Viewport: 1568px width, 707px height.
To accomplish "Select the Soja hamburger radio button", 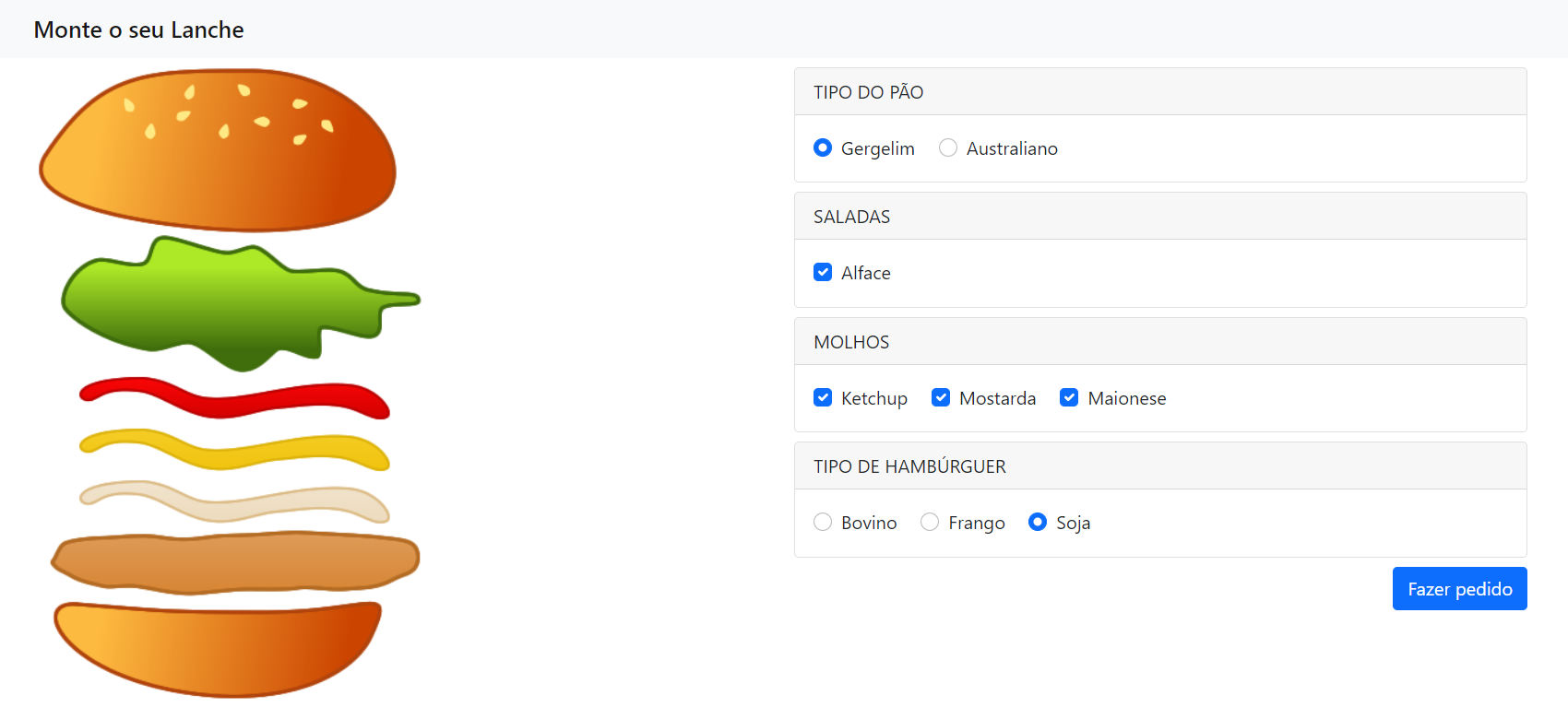I will (x=1038, y=523).
